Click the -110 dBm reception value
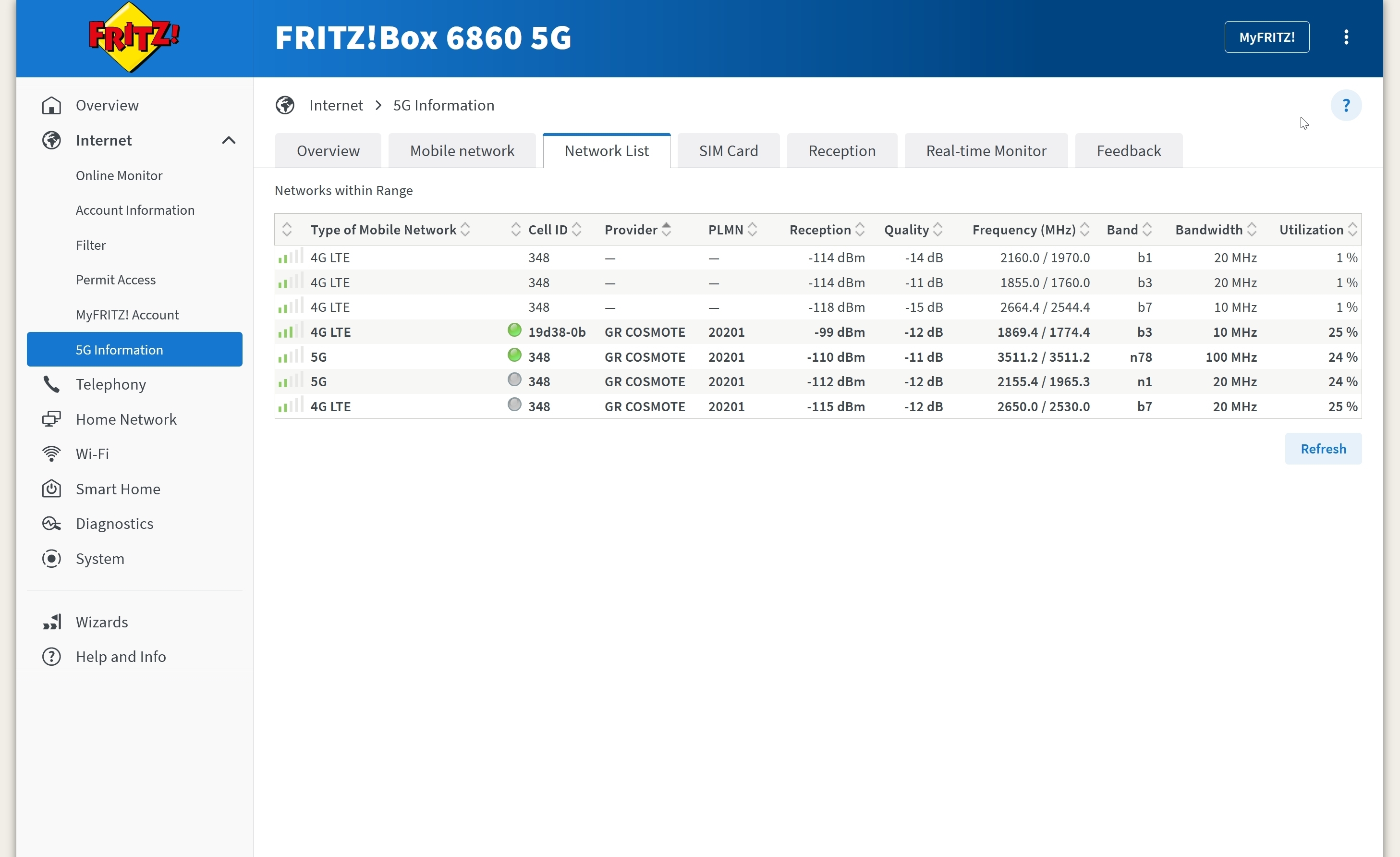 coord(836,357)
